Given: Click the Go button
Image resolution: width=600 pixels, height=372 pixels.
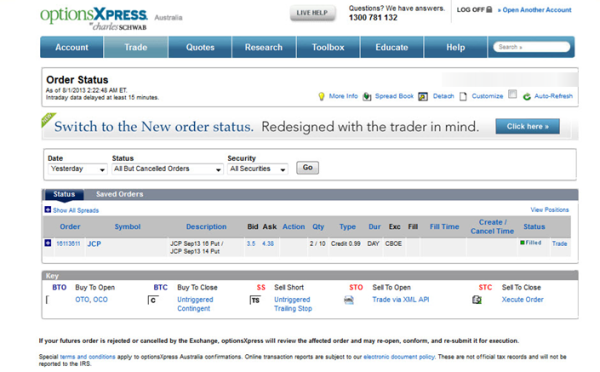Looking at the screenshot, I should point(308,168).
